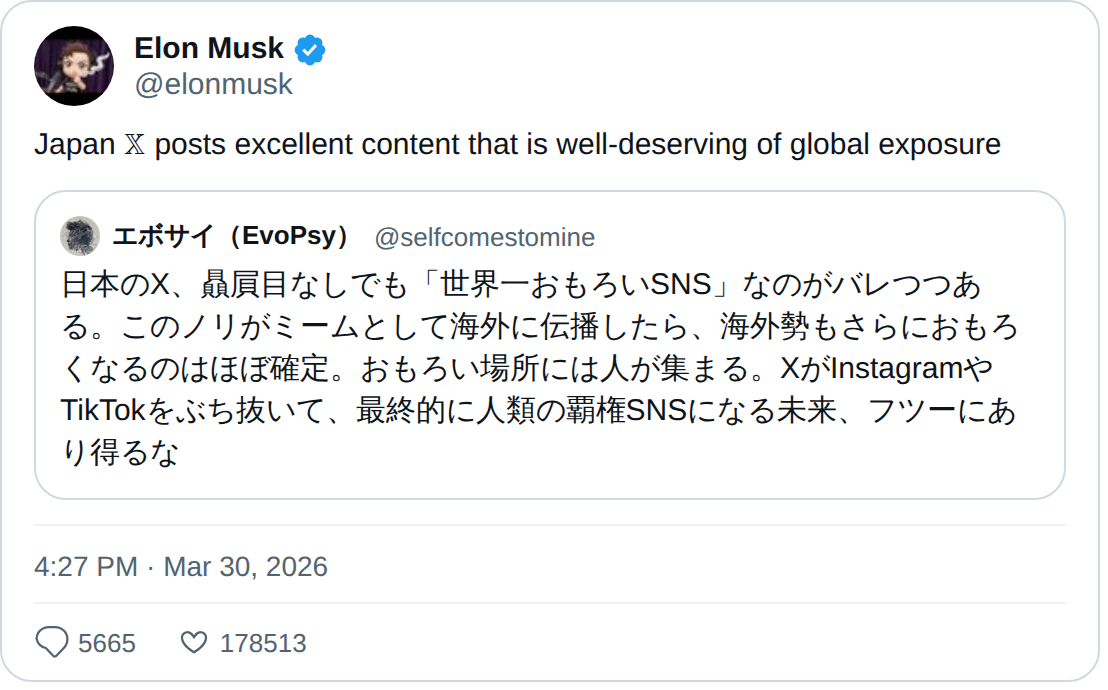
Task: Open the quoted author's small avatar
Action: (x=80, y=236)
